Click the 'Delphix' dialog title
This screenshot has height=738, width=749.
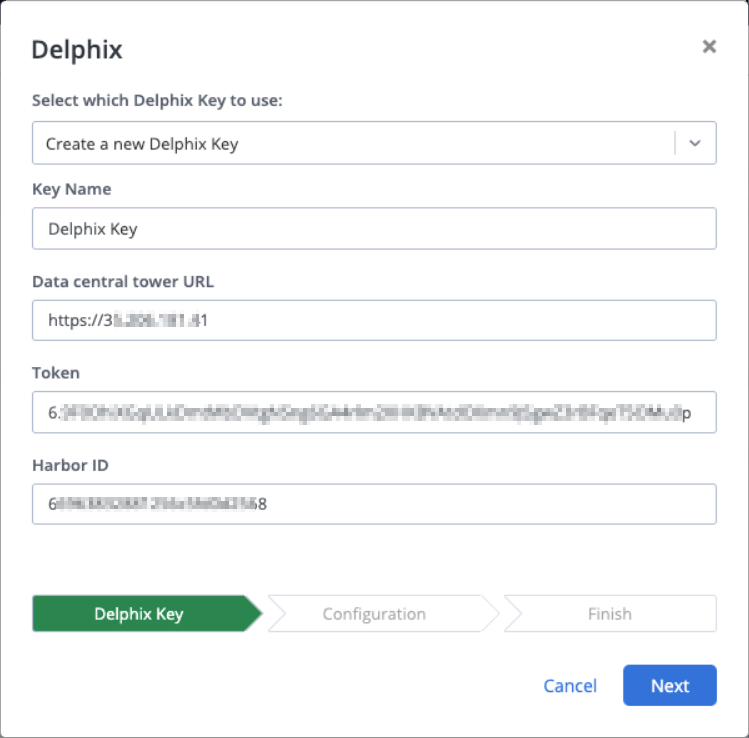77,49
